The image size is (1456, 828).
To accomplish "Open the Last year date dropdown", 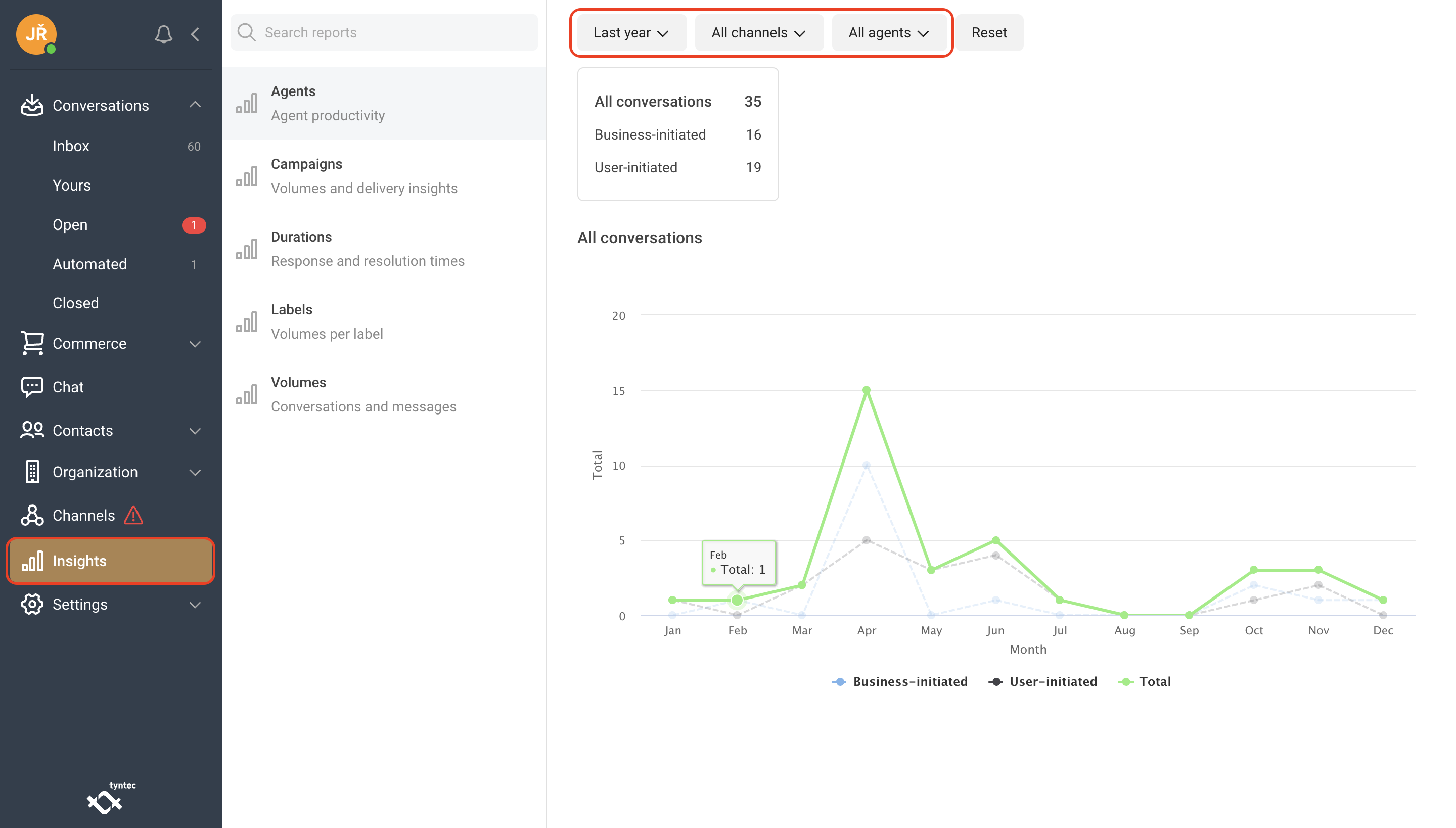I will [x=630, y=33].
